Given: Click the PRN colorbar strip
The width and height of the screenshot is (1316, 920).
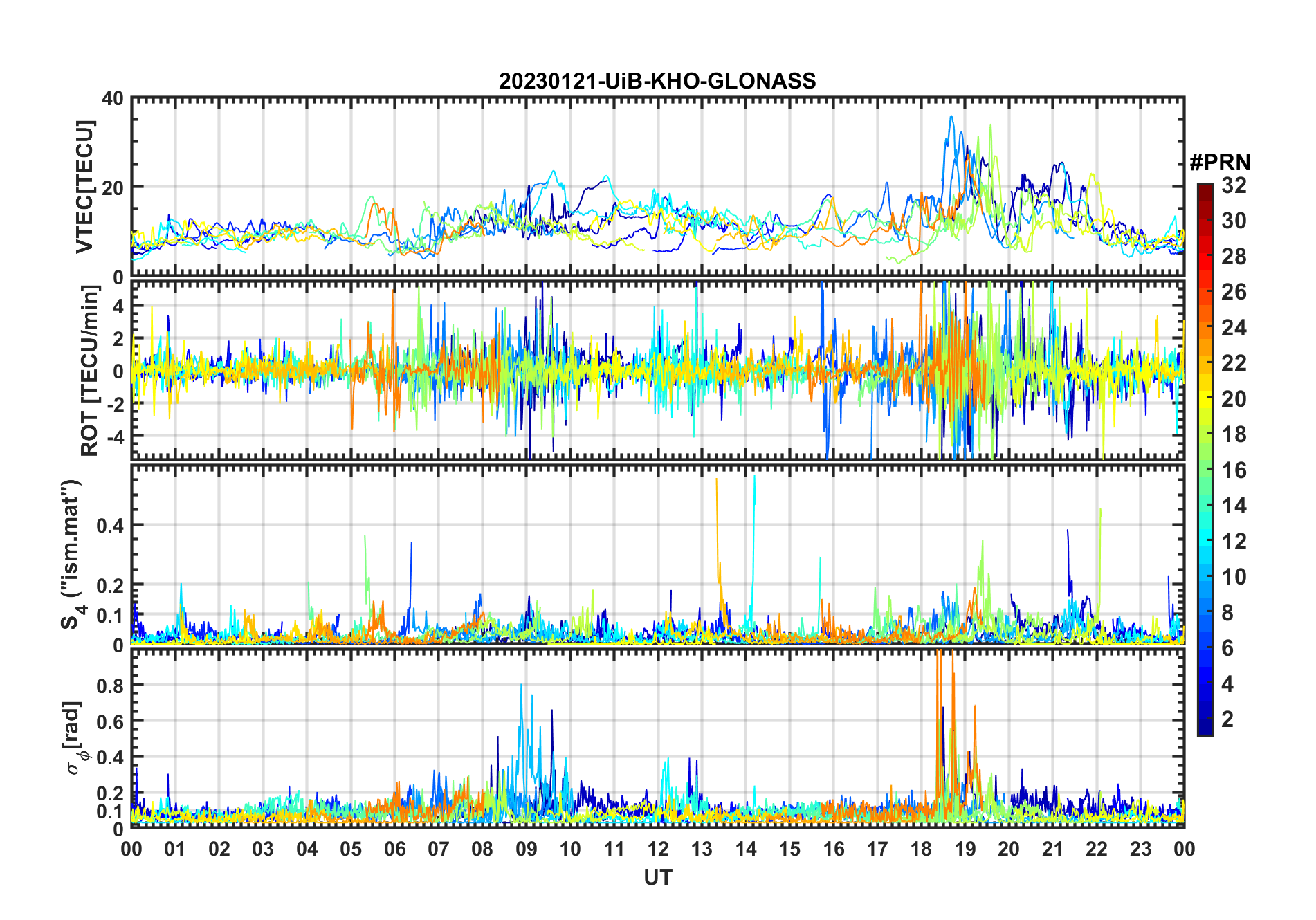Looking at the screenshot, I should coord(1205,459).
